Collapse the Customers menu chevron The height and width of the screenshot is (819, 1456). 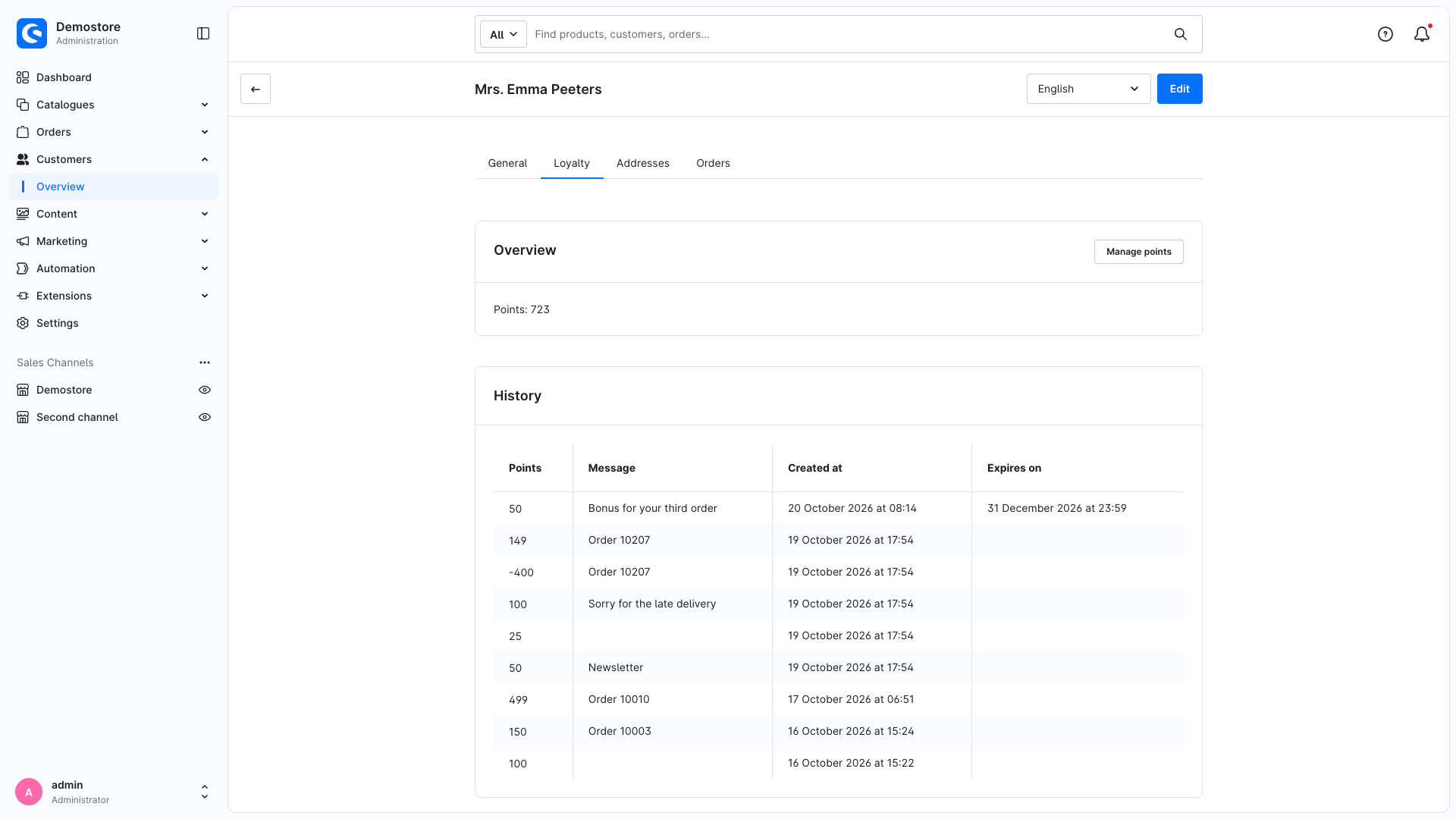tap(205, 159)
